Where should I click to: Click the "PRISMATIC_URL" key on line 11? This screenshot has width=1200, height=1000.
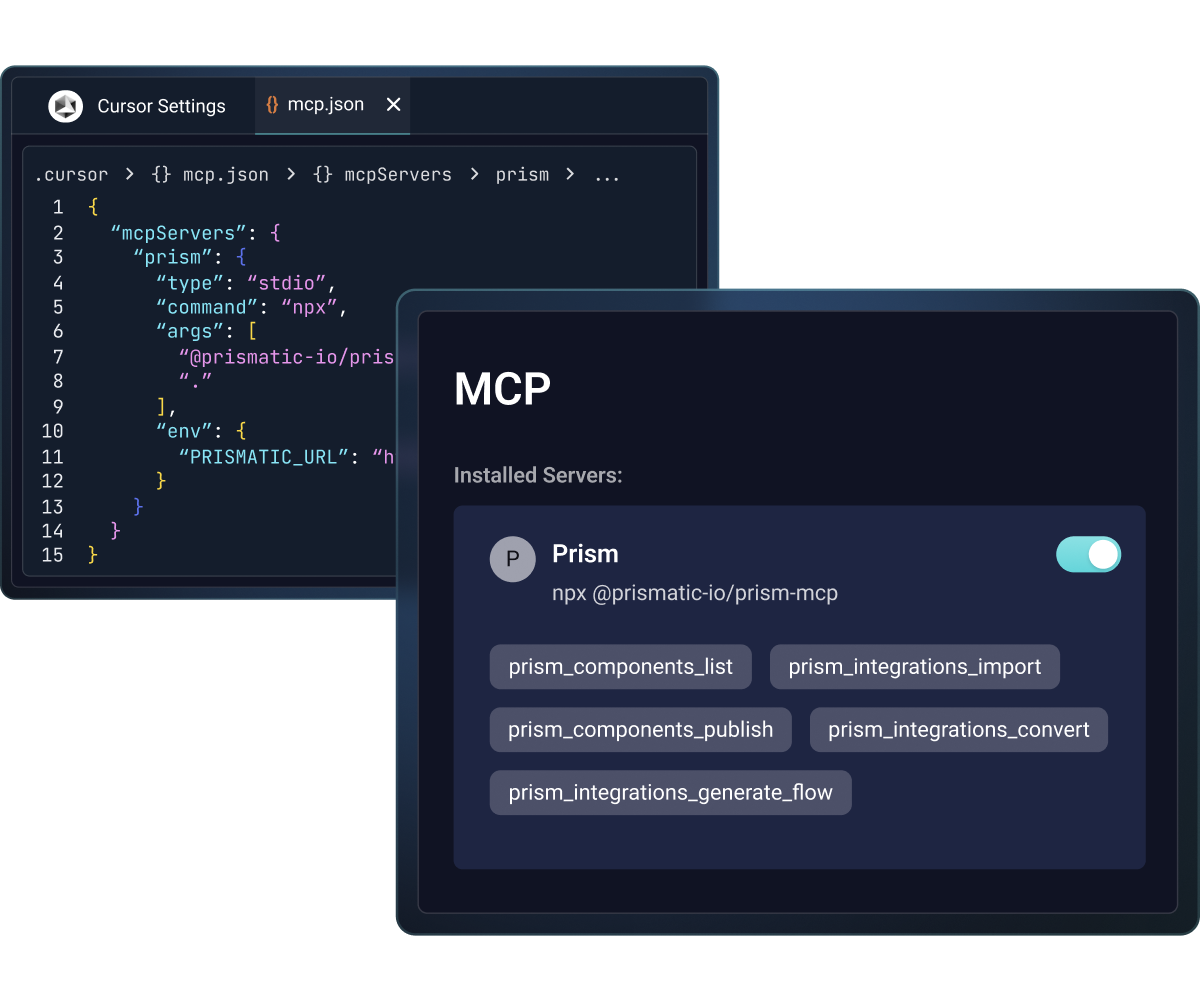(x=263, y=457)
